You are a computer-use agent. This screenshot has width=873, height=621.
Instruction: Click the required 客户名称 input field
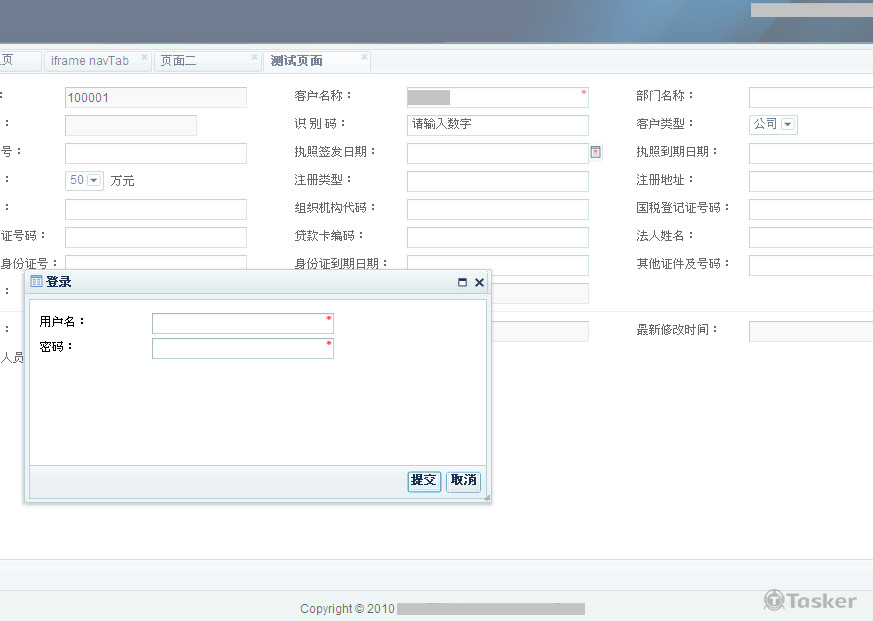(497, 97)
